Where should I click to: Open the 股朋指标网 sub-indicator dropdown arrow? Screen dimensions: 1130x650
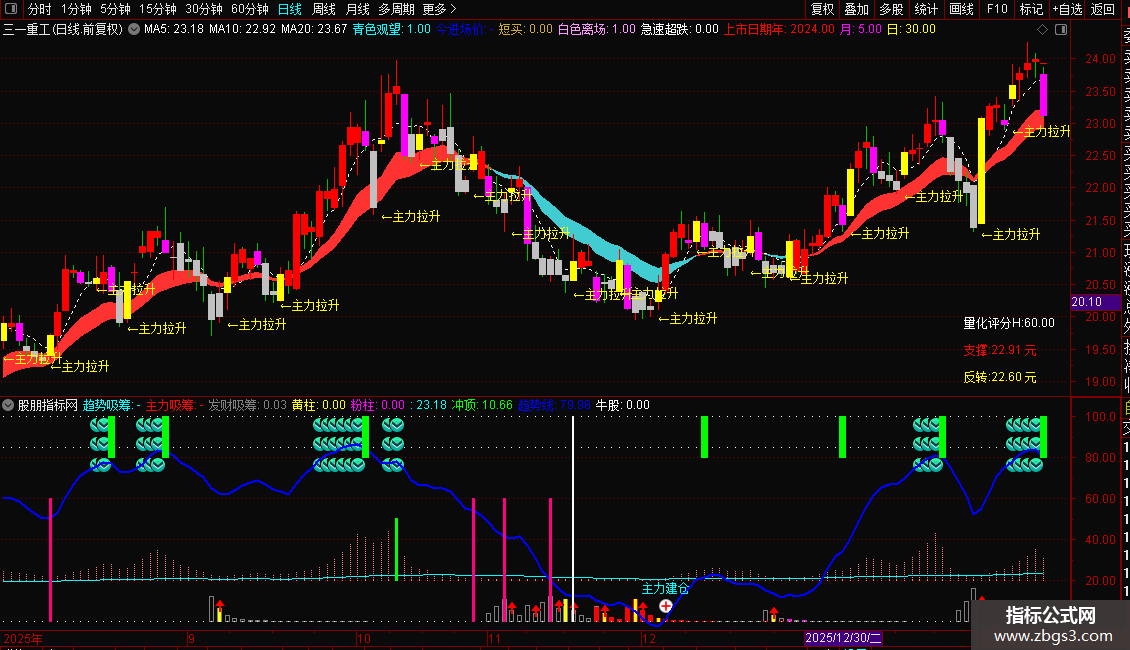[x=8, y=405]
